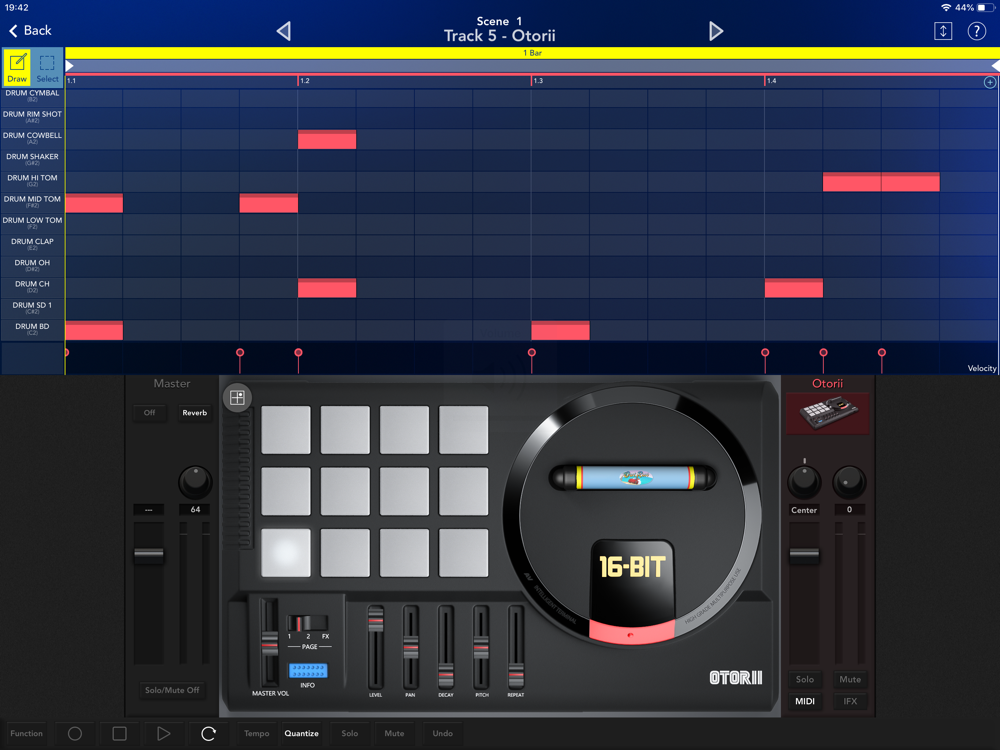
Task: Adjust the DECAY slider
Action: [446, 673]
